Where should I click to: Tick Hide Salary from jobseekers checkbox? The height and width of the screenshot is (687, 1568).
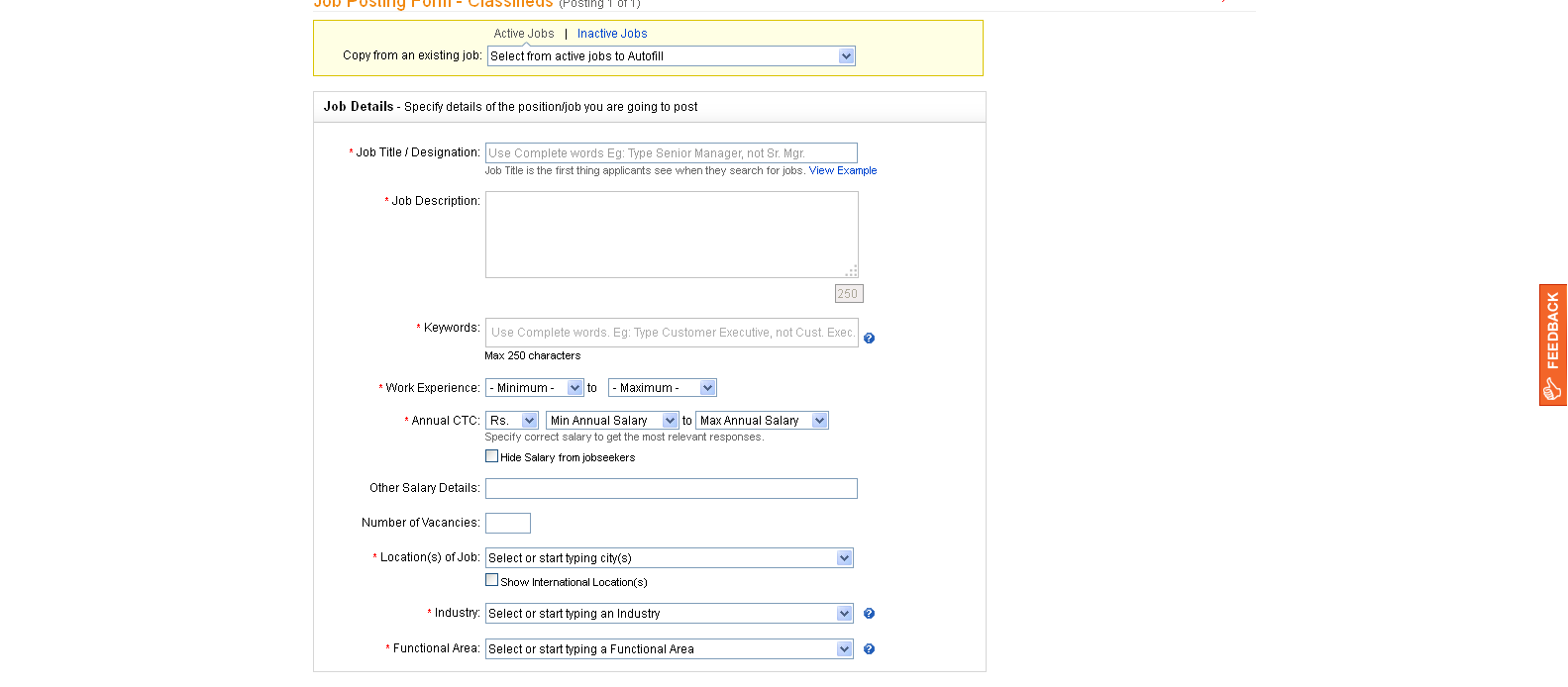click(x=491, y=456)
